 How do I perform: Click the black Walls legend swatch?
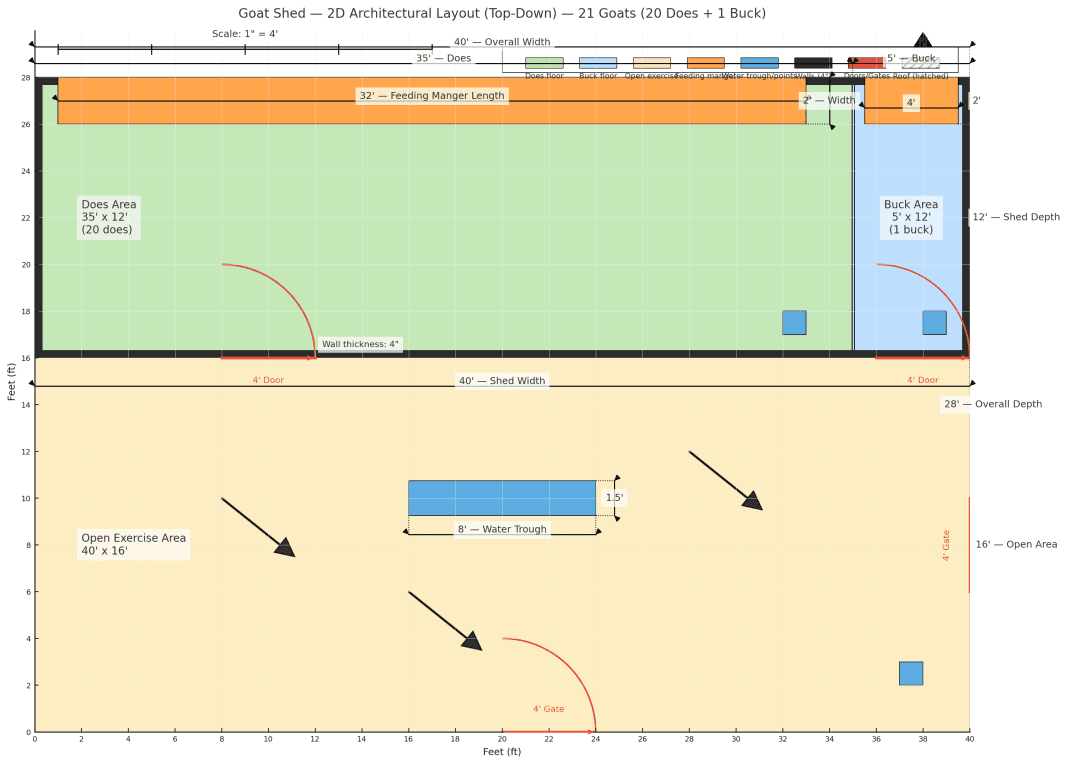pyautogui.click(x=813, y=63)
